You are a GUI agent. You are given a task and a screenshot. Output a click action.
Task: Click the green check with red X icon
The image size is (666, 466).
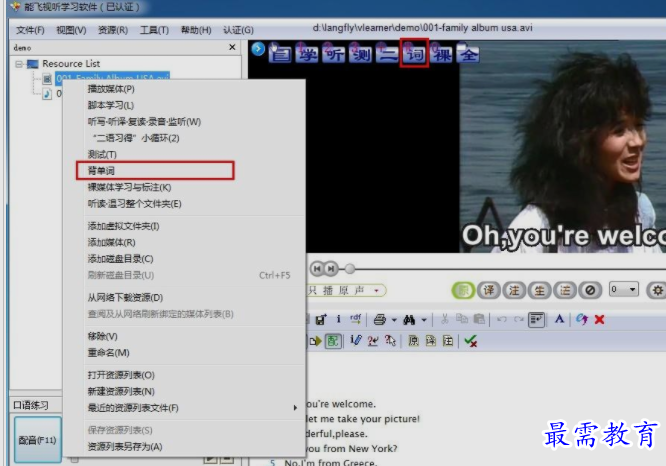pos(471,341)
